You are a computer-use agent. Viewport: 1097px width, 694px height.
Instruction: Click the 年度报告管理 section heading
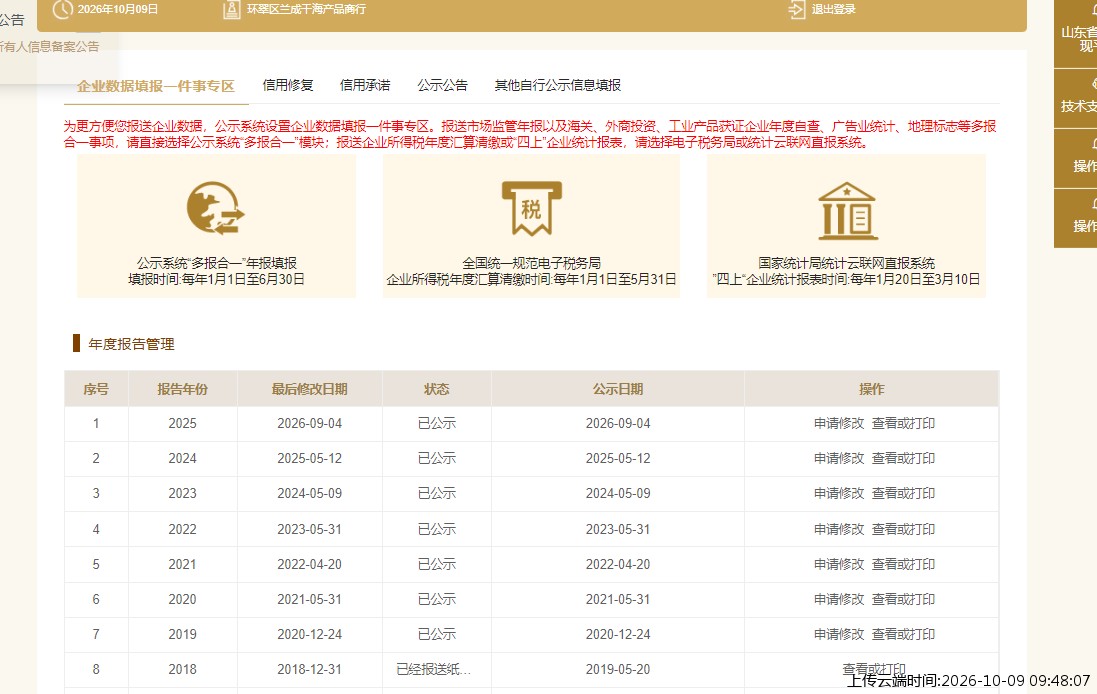[132, 344]
